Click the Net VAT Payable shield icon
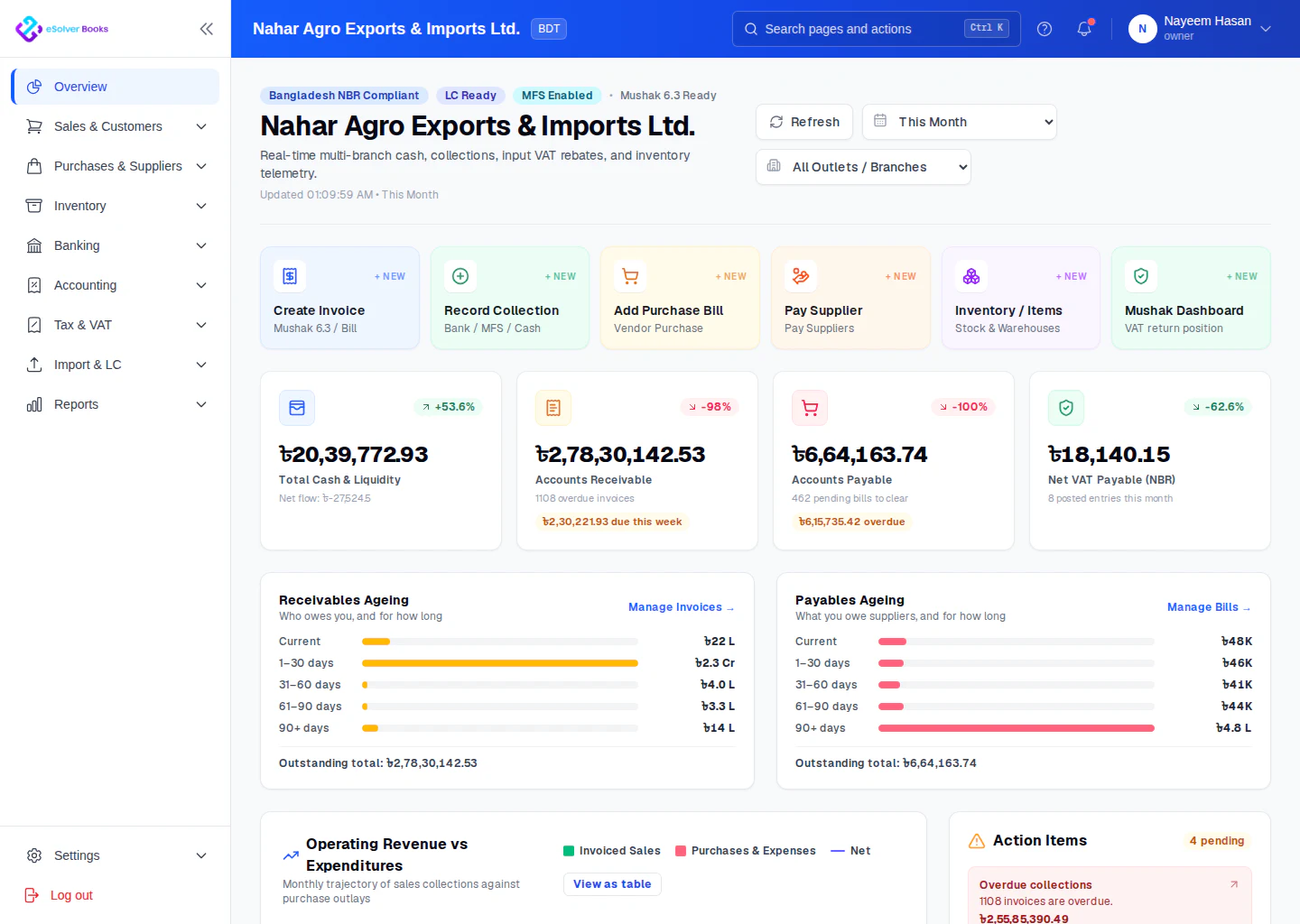1300x924 pixels. pyautogui.click(x=1066, y=408)
